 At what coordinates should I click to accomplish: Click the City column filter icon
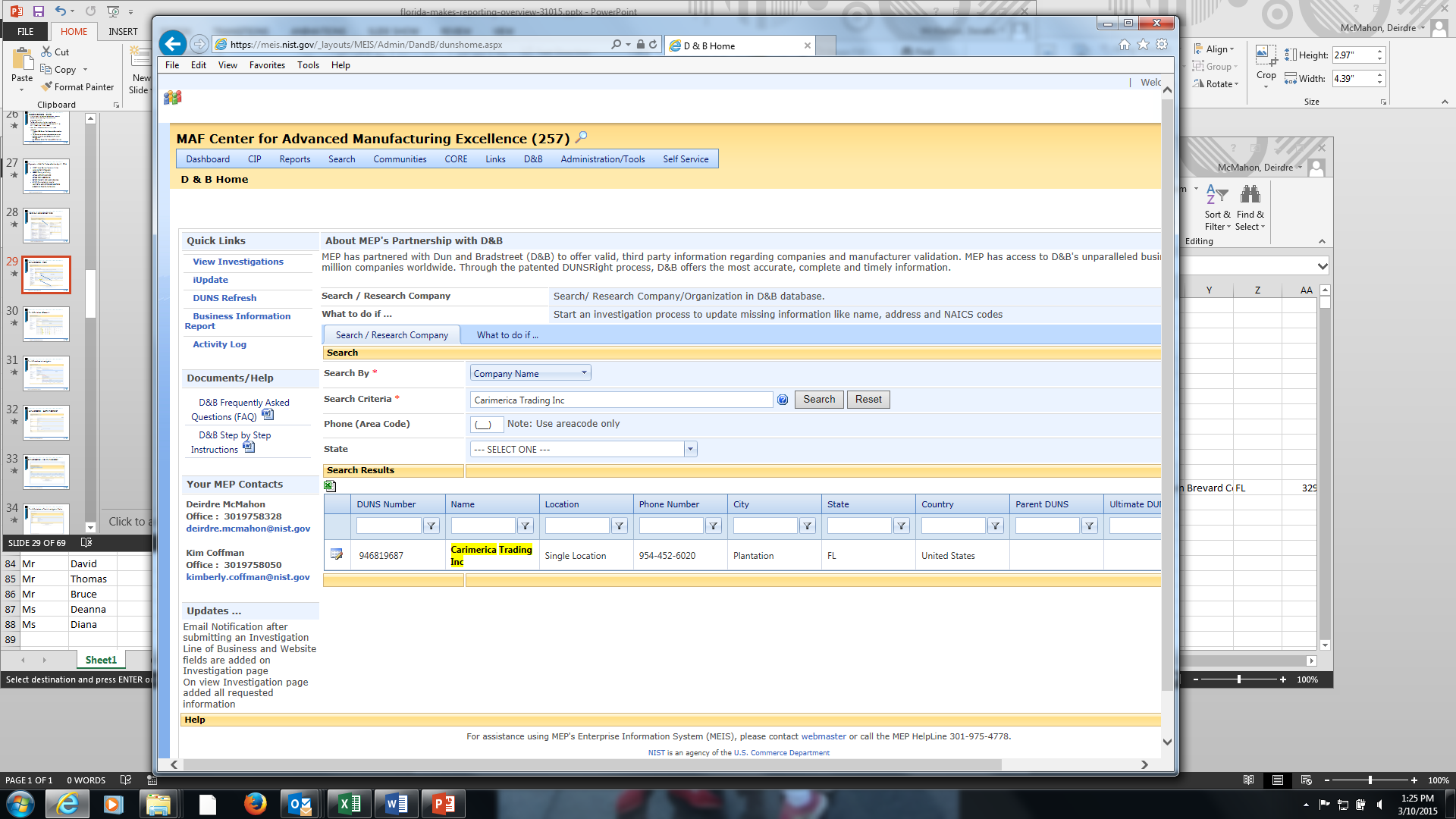(807, 526)
